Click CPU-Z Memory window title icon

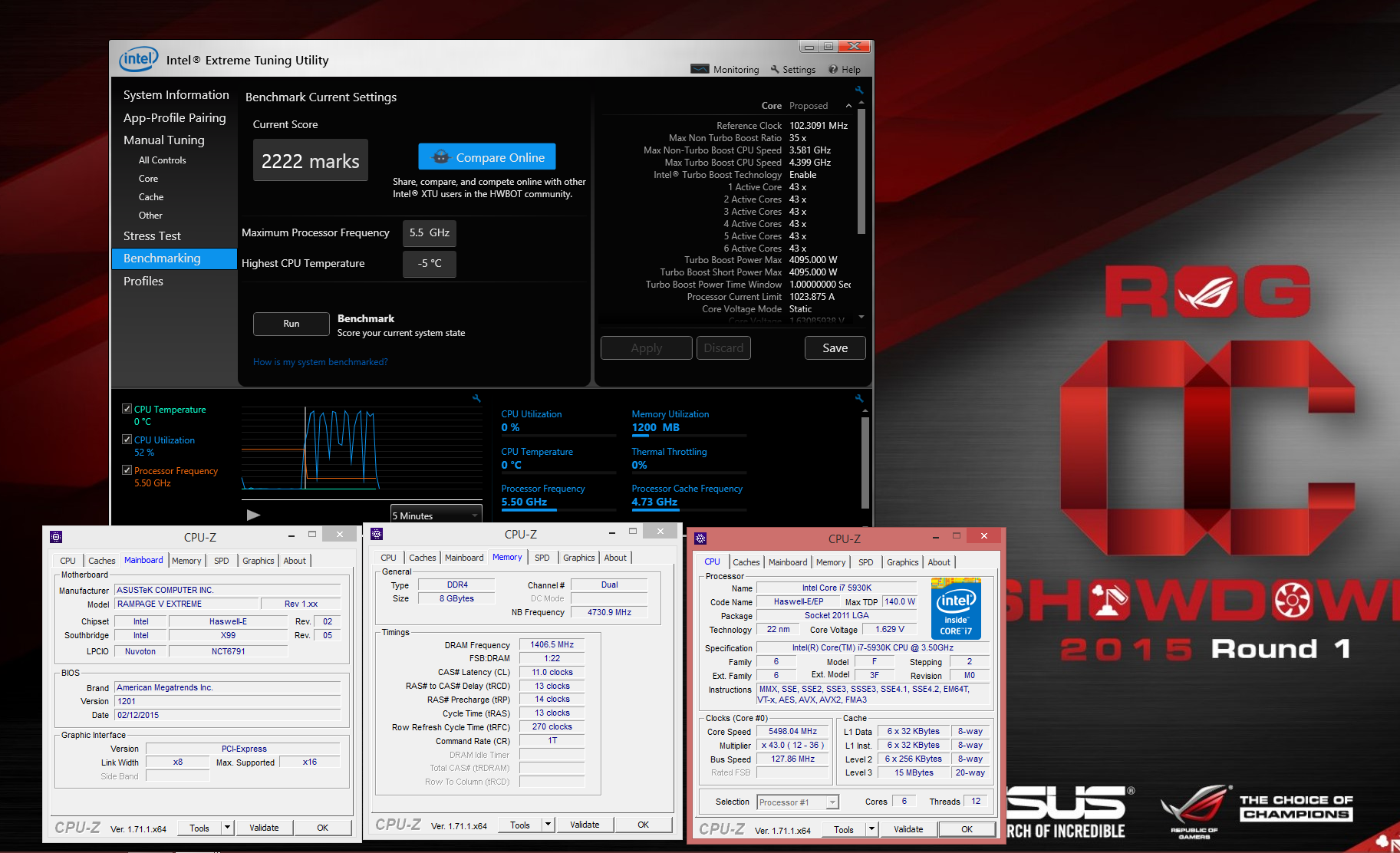tap(377, 534)
